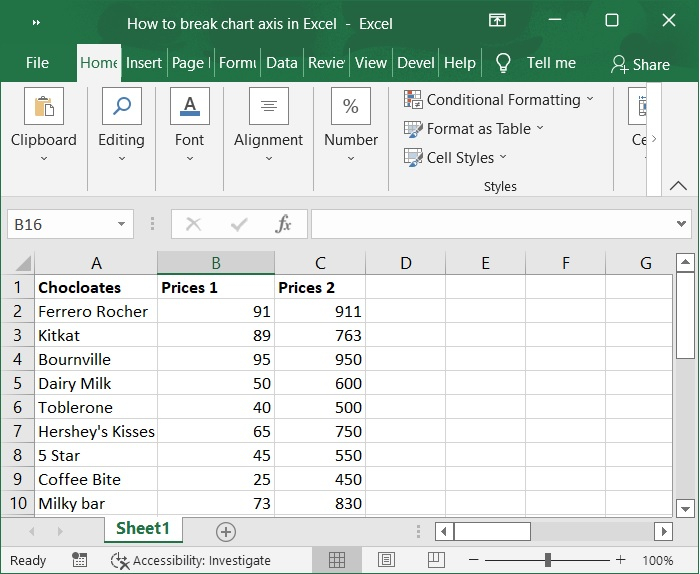Image resolution: width=700 pixels, height=574 pixels.
Task: Click the Insert Function fx icon
Action: [284, 224]
